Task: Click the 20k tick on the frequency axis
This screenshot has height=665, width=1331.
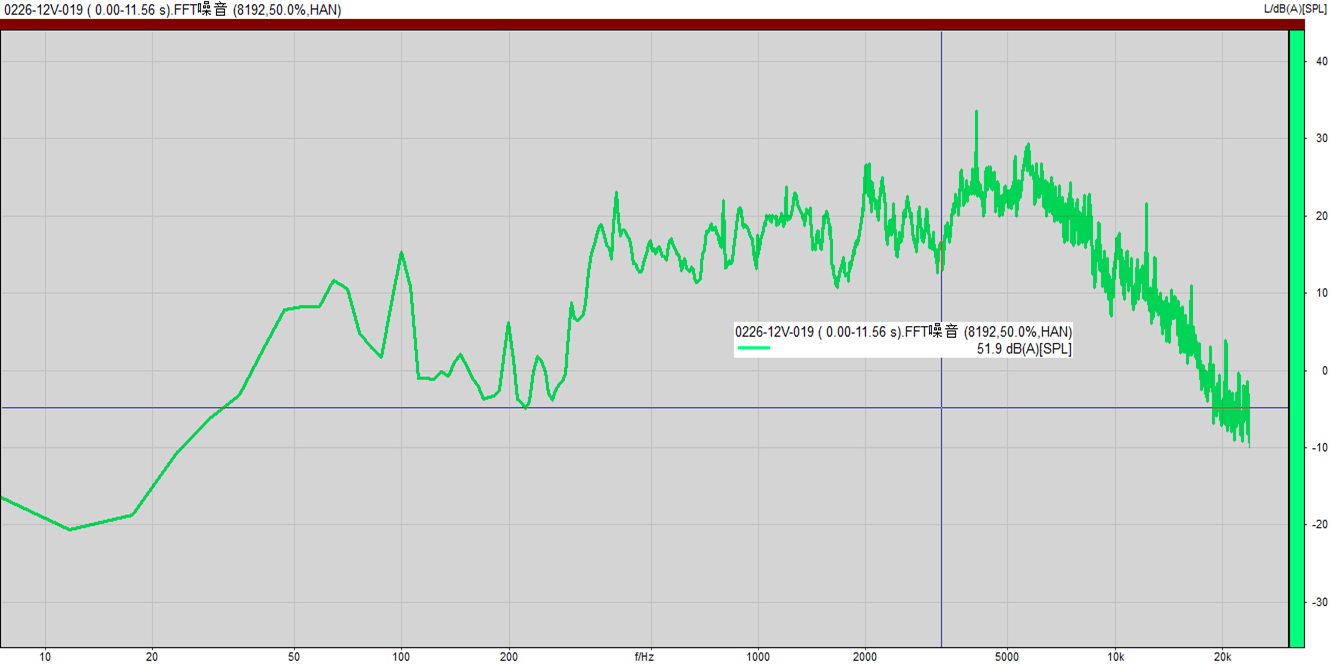Action: pos(1222,657)
